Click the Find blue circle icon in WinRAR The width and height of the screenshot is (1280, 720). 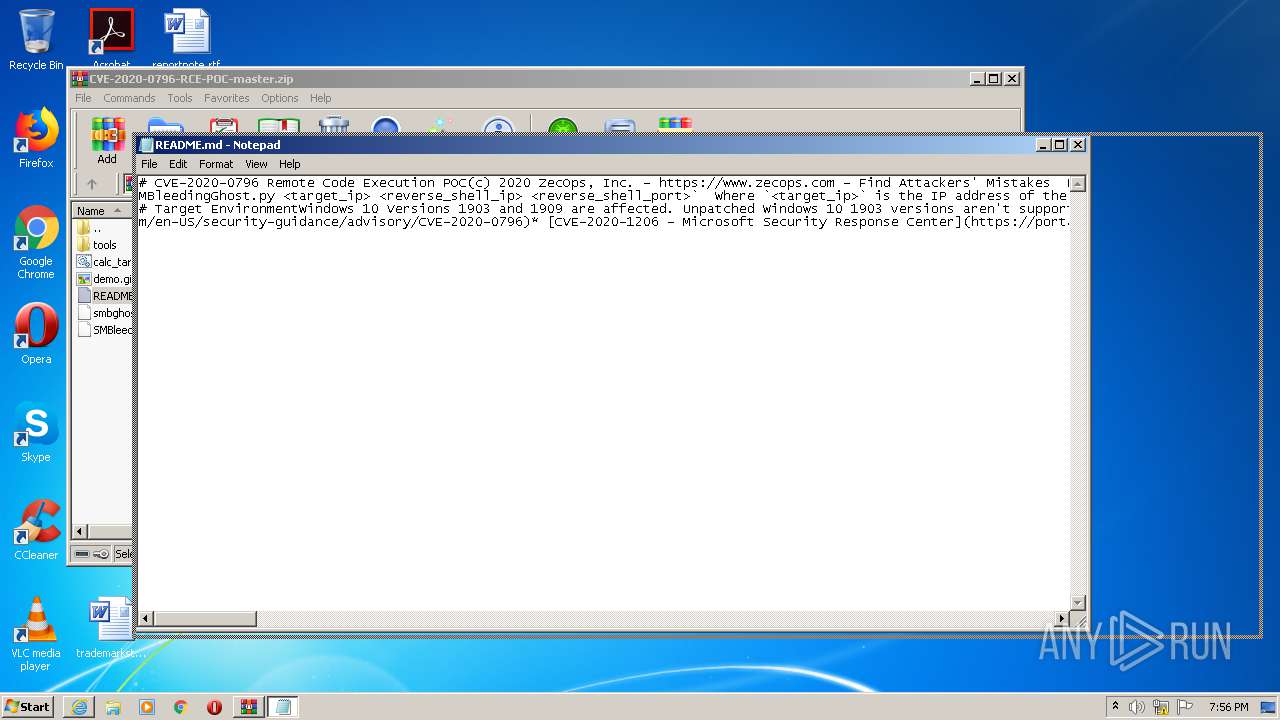point(386,125)
